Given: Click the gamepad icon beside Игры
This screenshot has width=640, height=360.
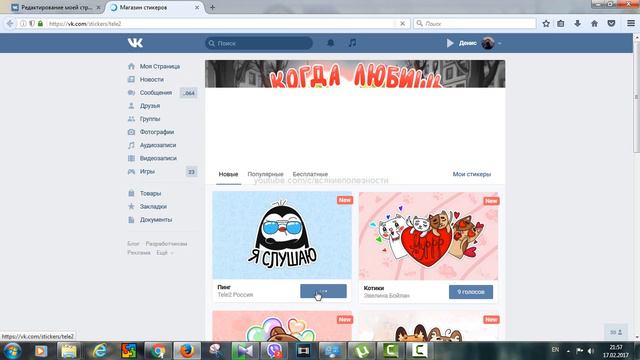Looking at the screenshot, I should point(131,171).
